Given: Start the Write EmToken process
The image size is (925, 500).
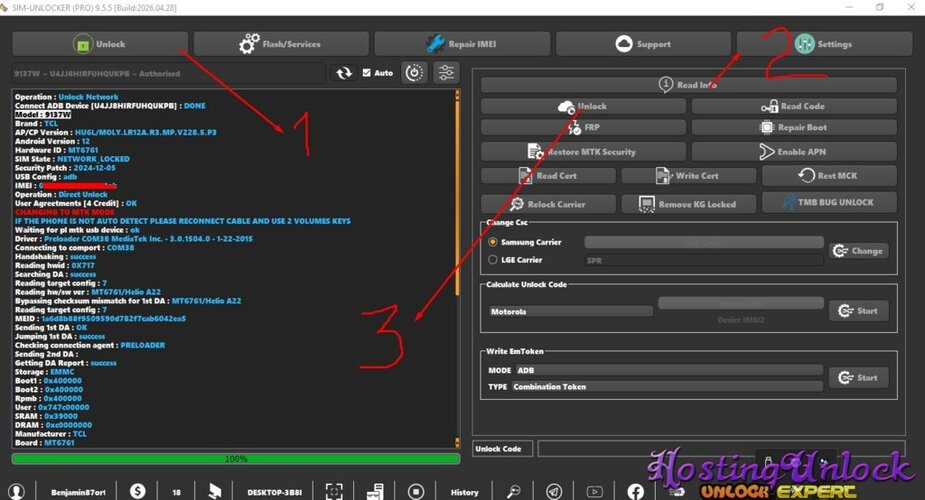Looking at the screenshot, I should pyautogui.click(x=858, y=377).
